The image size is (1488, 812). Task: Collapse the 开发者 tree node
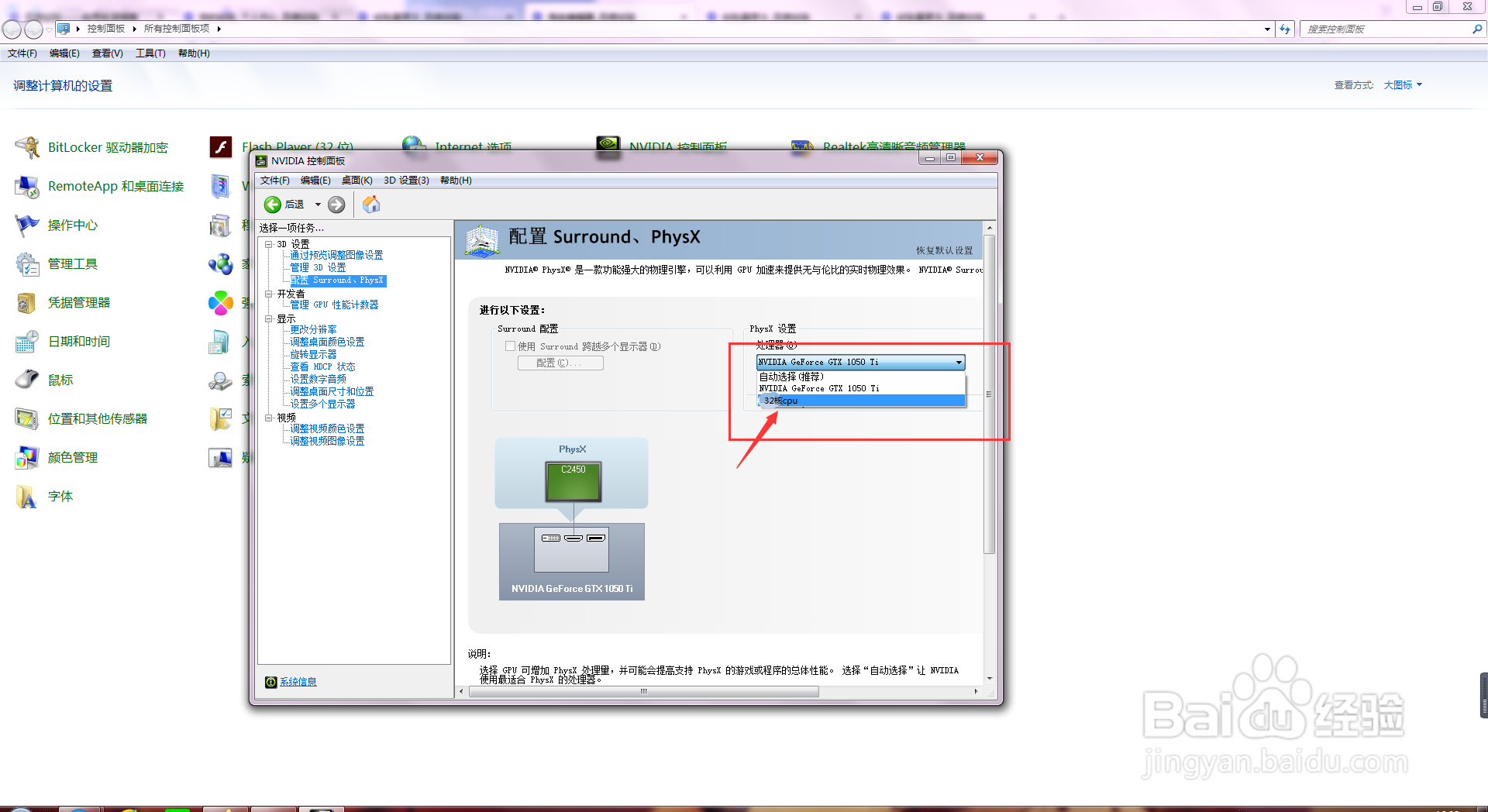coord(269,294)
